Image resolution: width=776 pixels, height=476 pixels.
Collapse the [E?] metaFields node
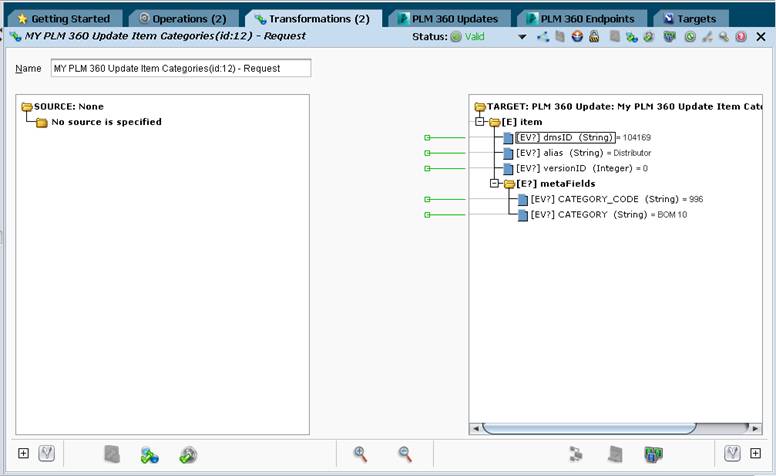(x=494, y=183)
